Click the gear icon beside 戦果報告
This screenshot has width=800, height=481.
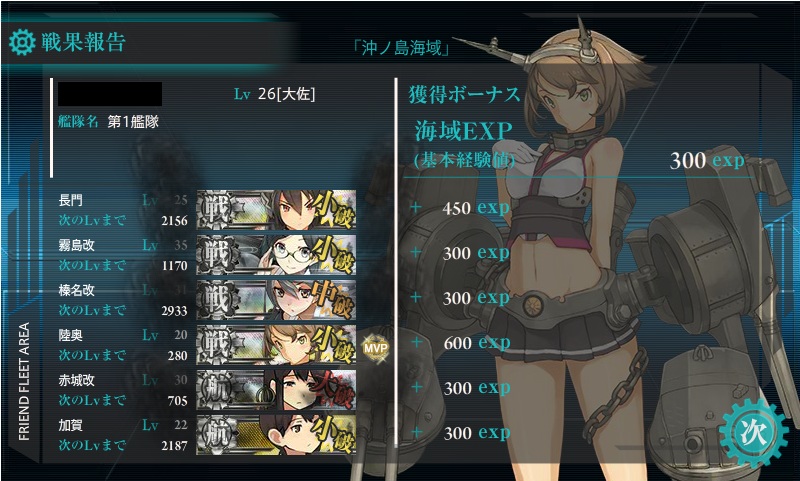[x=22, y=42]
